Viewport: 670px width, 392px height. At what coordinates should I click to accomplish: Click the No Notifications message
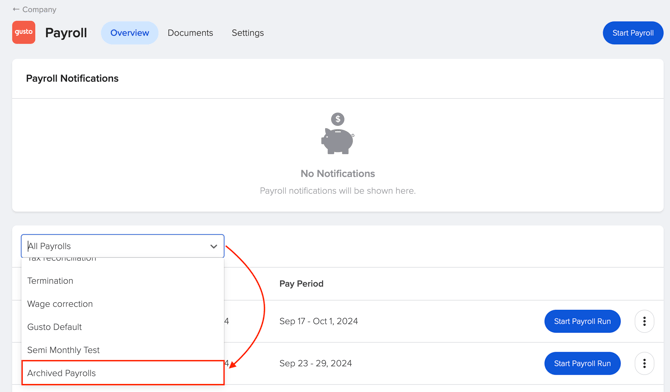click(x=338, y=174)
